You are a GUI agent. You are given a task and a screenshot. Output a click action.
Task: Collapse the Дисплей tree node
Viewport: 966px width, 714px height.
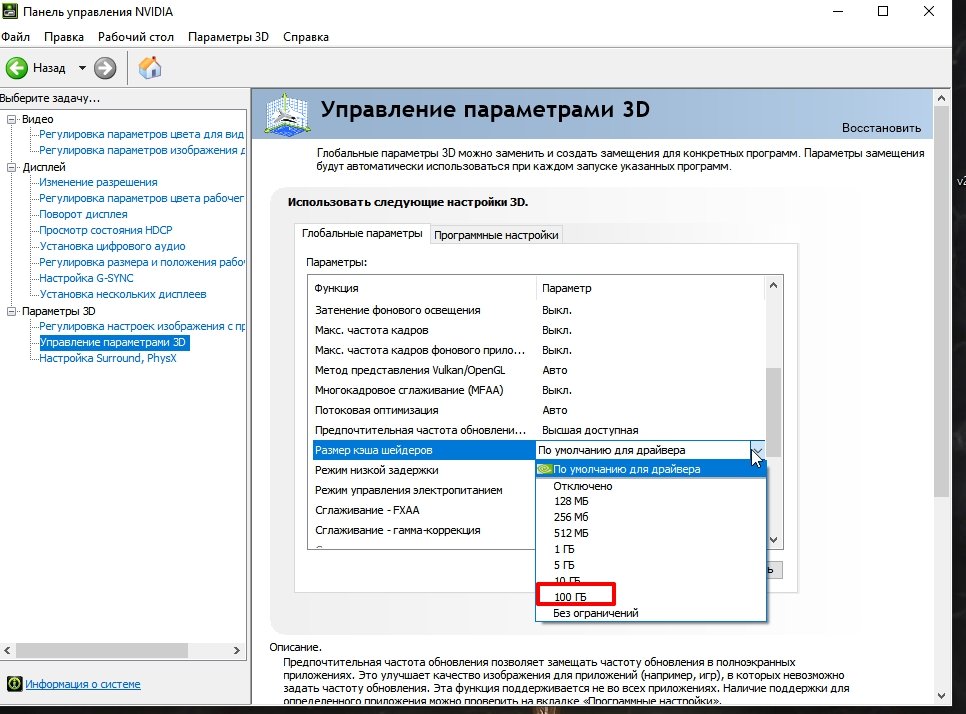(12, 167)
